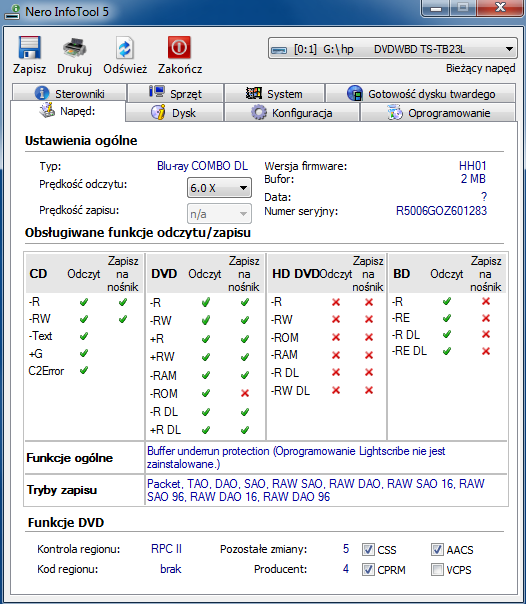
Task: Go to the System tab
Action: pyautogui.click(x=274, y=93)
